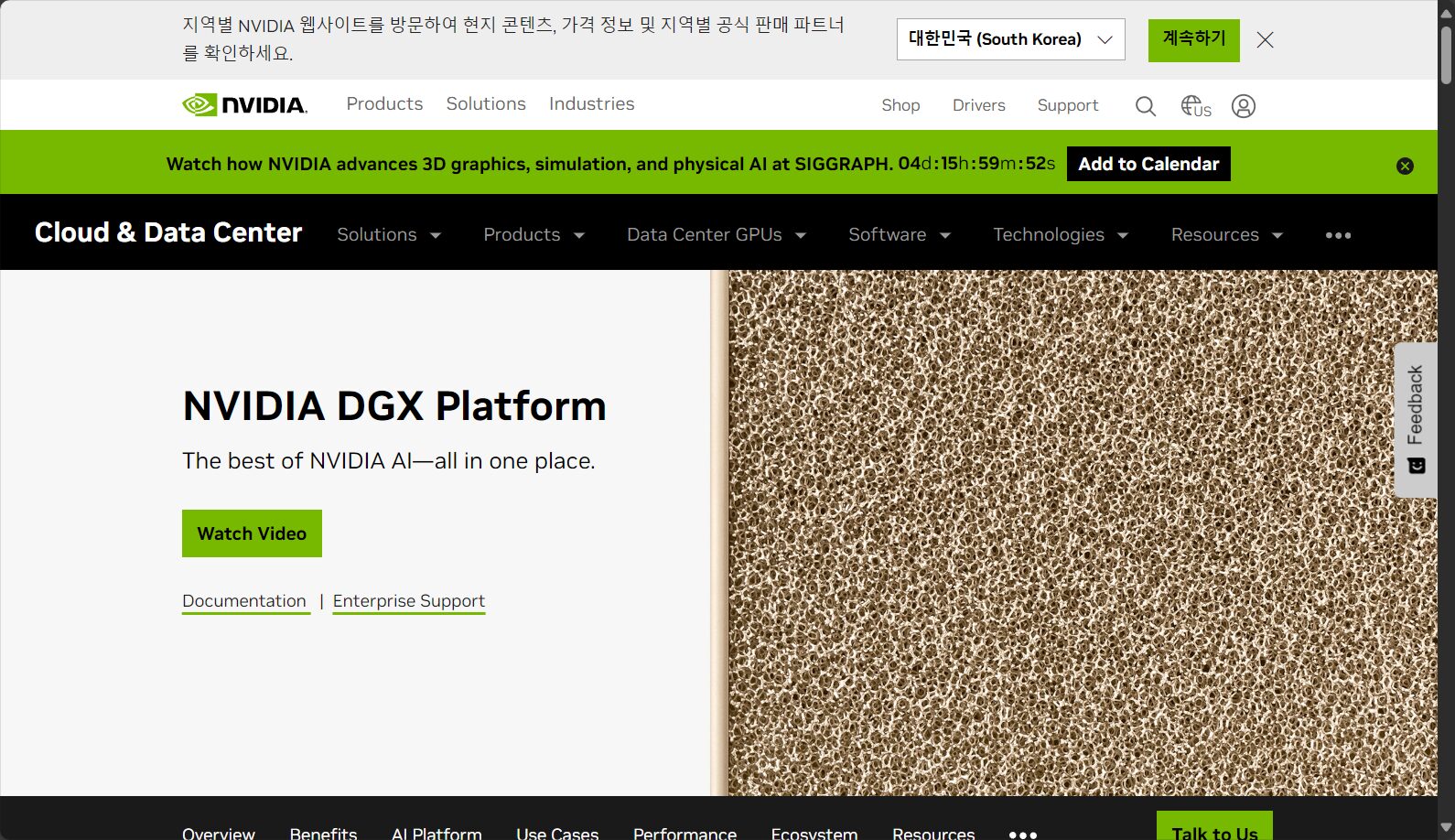The image size is (1455, 840).
Task: Jump to the Benefits tab
Action: [x=323, y=834]
